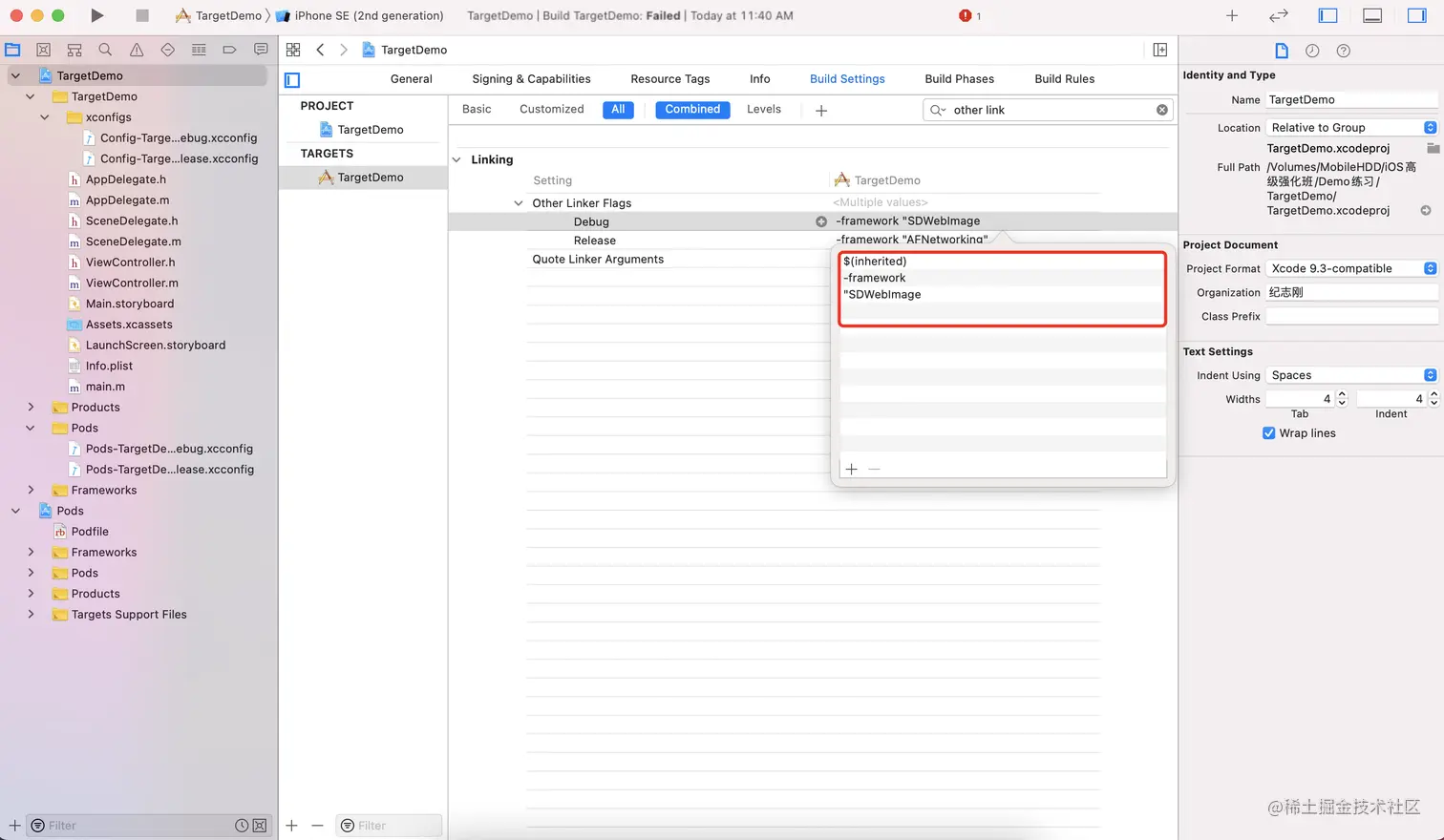Open the Info tab
Image resolution: width=1444 pixels, height=840 pixels.
tap(760, 79)
